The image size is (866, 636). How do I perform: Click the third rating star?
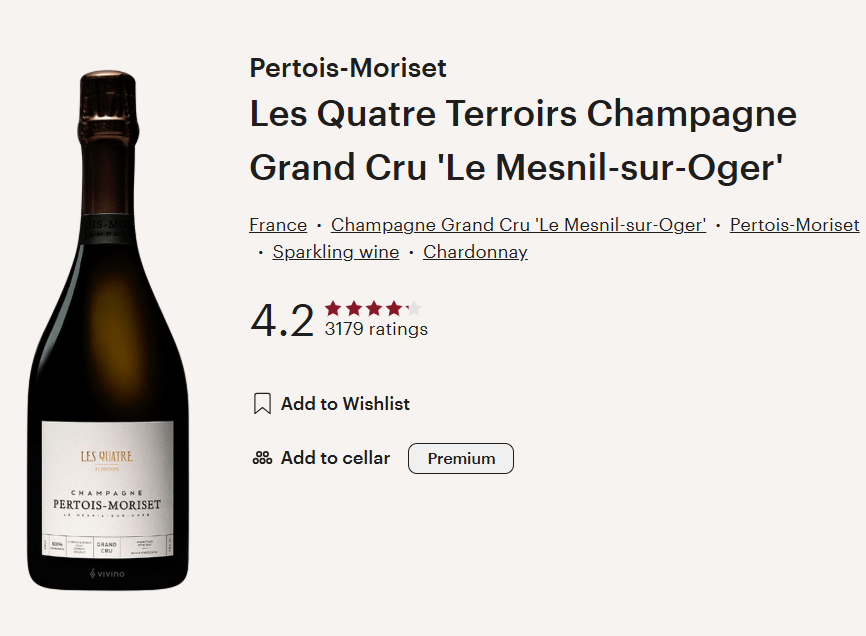coord(373,309)
